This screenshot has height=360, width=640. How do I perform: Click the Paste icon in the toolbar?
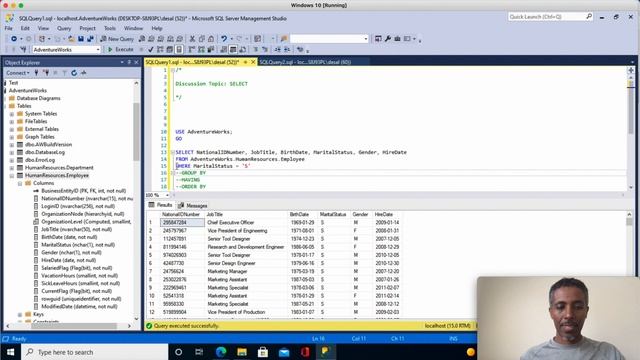[x=211, y=39]
